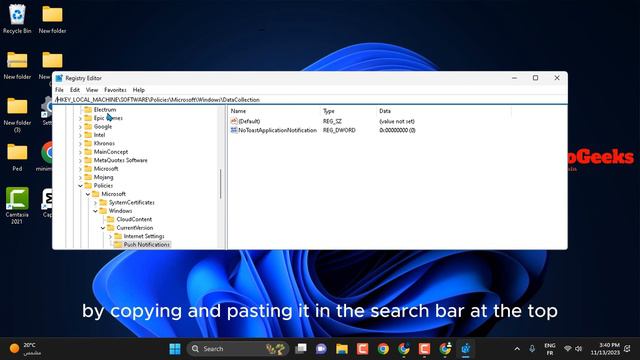
Task: Open File Explorer from the taskbar
Action: tap(342, 349)
